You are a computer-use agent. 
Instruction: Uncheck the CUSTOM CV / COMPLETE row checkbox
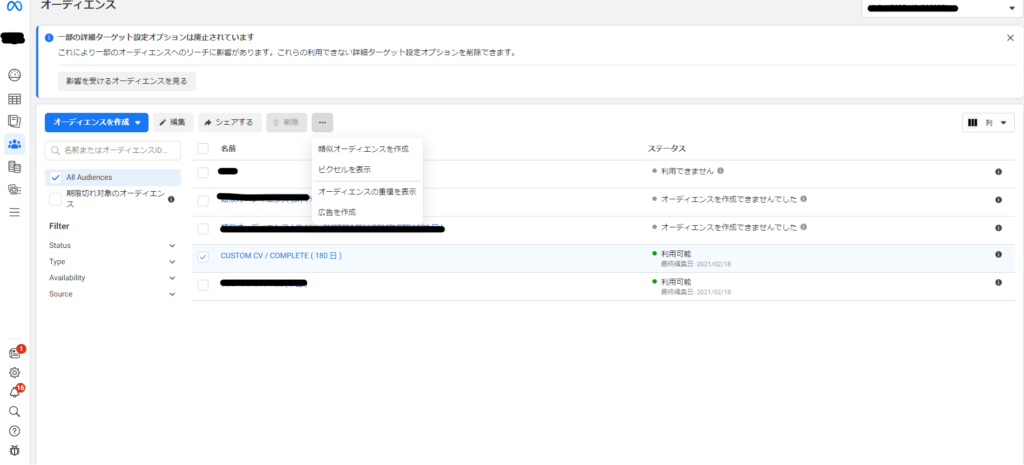click(x=203, y=256)
